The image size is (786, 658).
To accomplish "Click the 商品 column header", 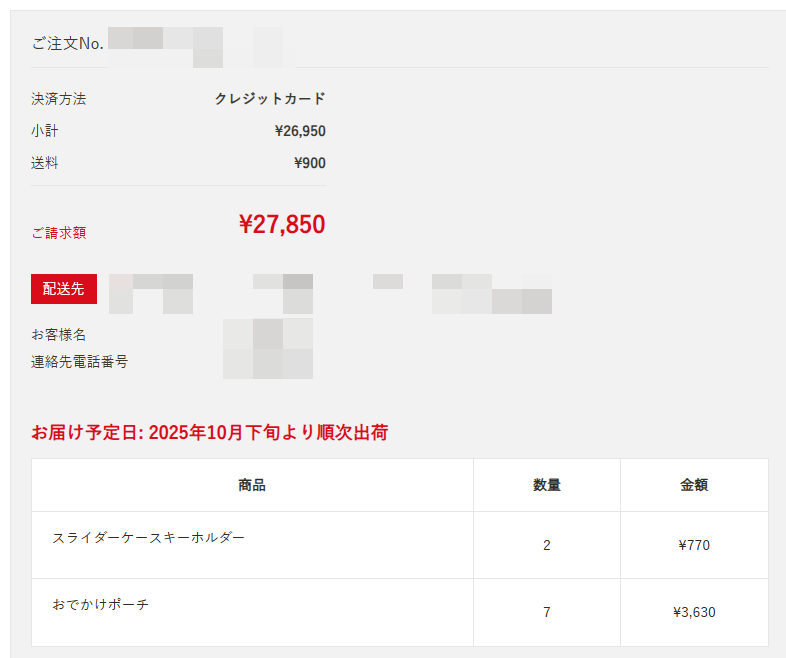I will coord(252,485).
